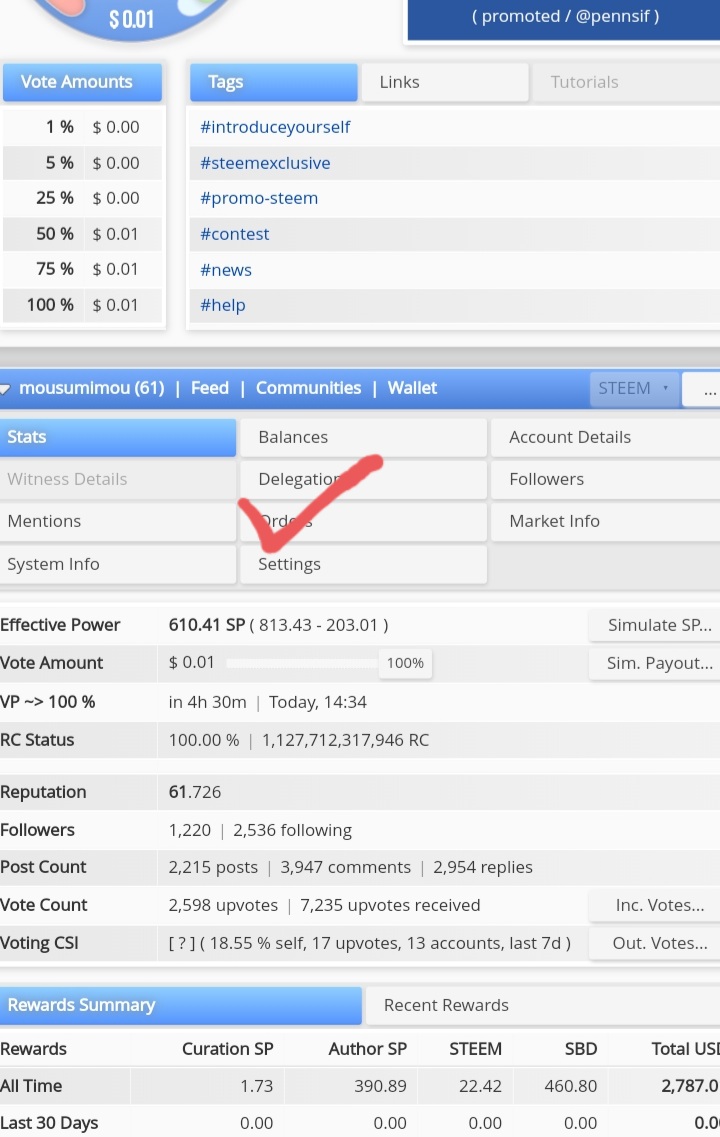
Task: Open the Mentions tab
Action: 117,521
